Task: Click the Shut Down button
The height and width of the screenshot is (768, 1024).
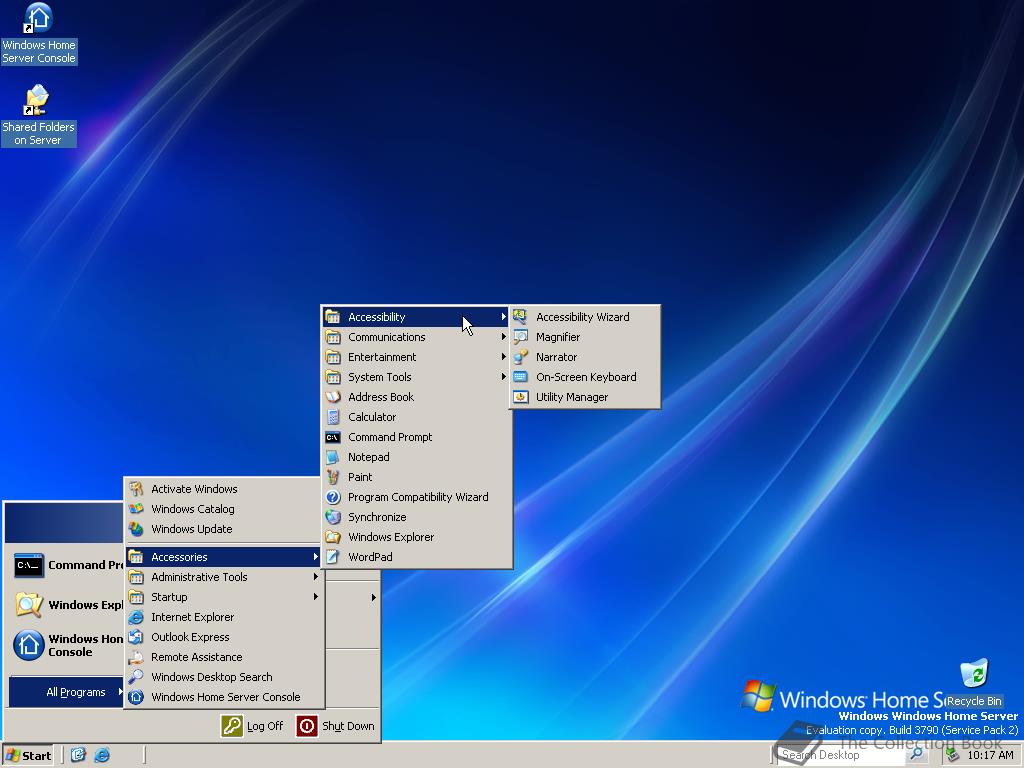Action: coord(336,726)
